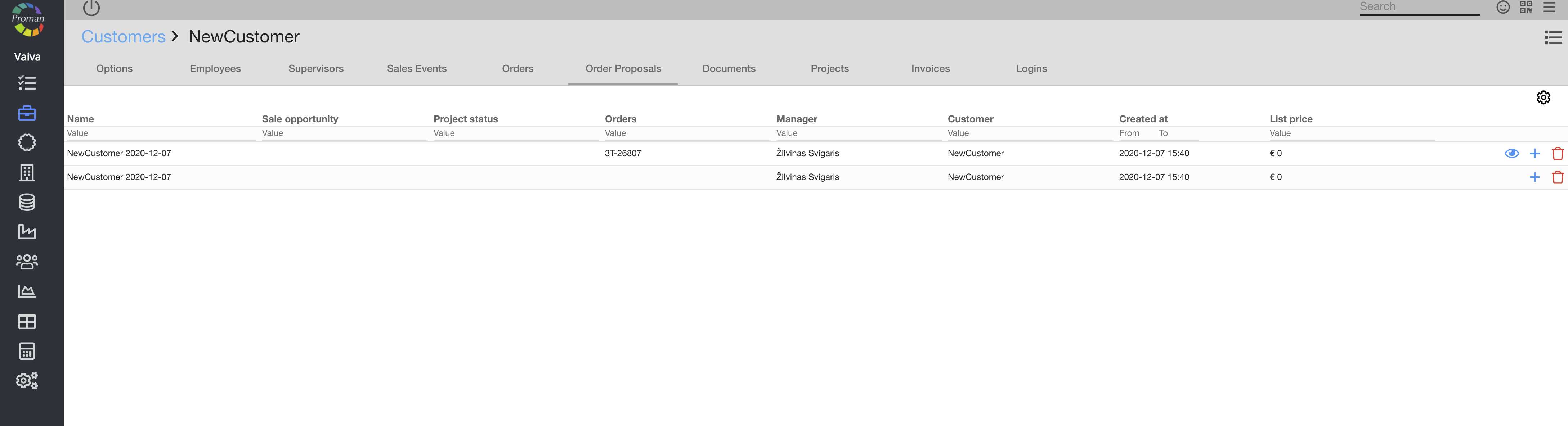Click the smiley face icon

(1503, 7)
